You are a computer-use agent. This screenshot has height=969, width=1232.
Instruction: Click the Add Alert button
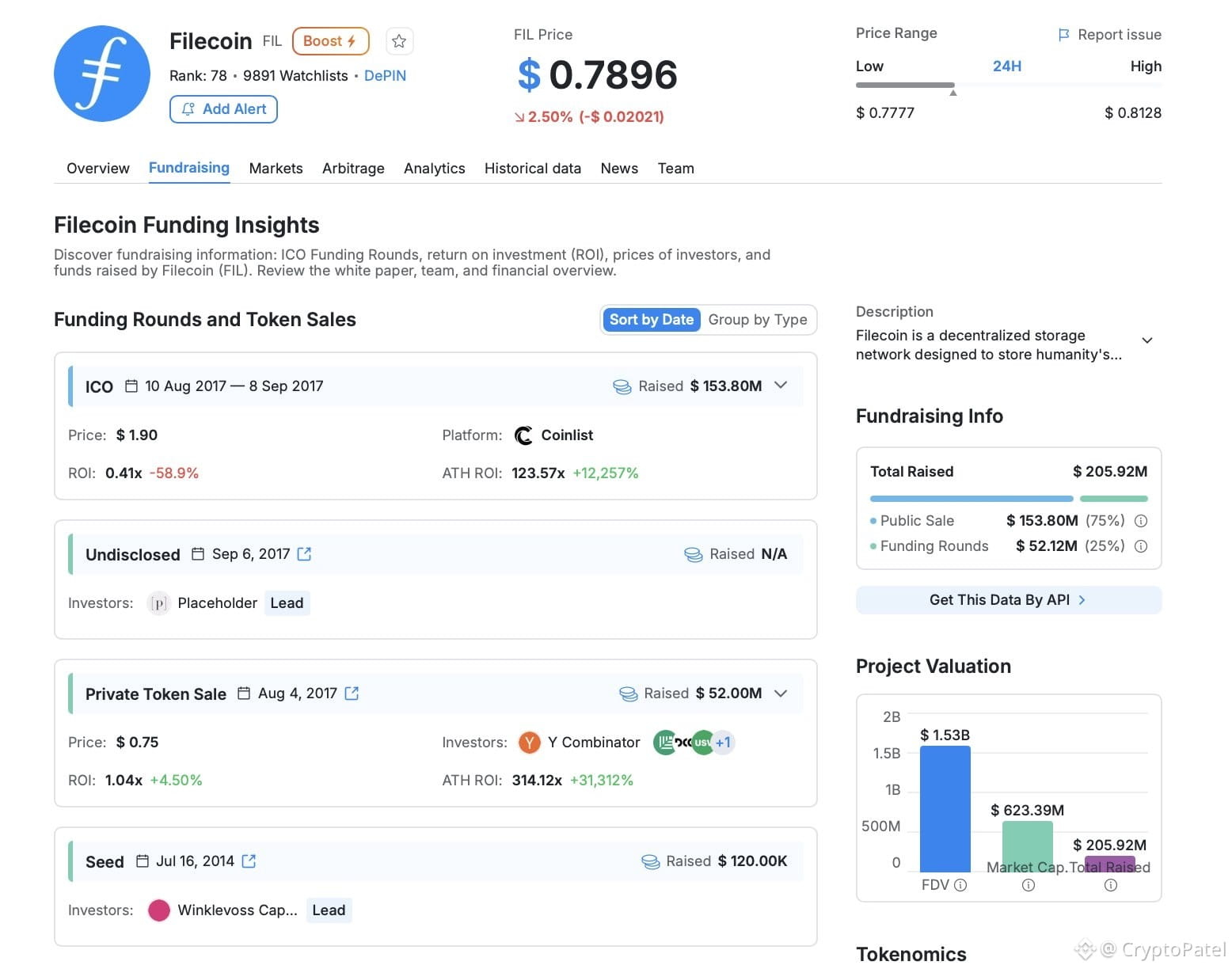(x=223, y=109)
